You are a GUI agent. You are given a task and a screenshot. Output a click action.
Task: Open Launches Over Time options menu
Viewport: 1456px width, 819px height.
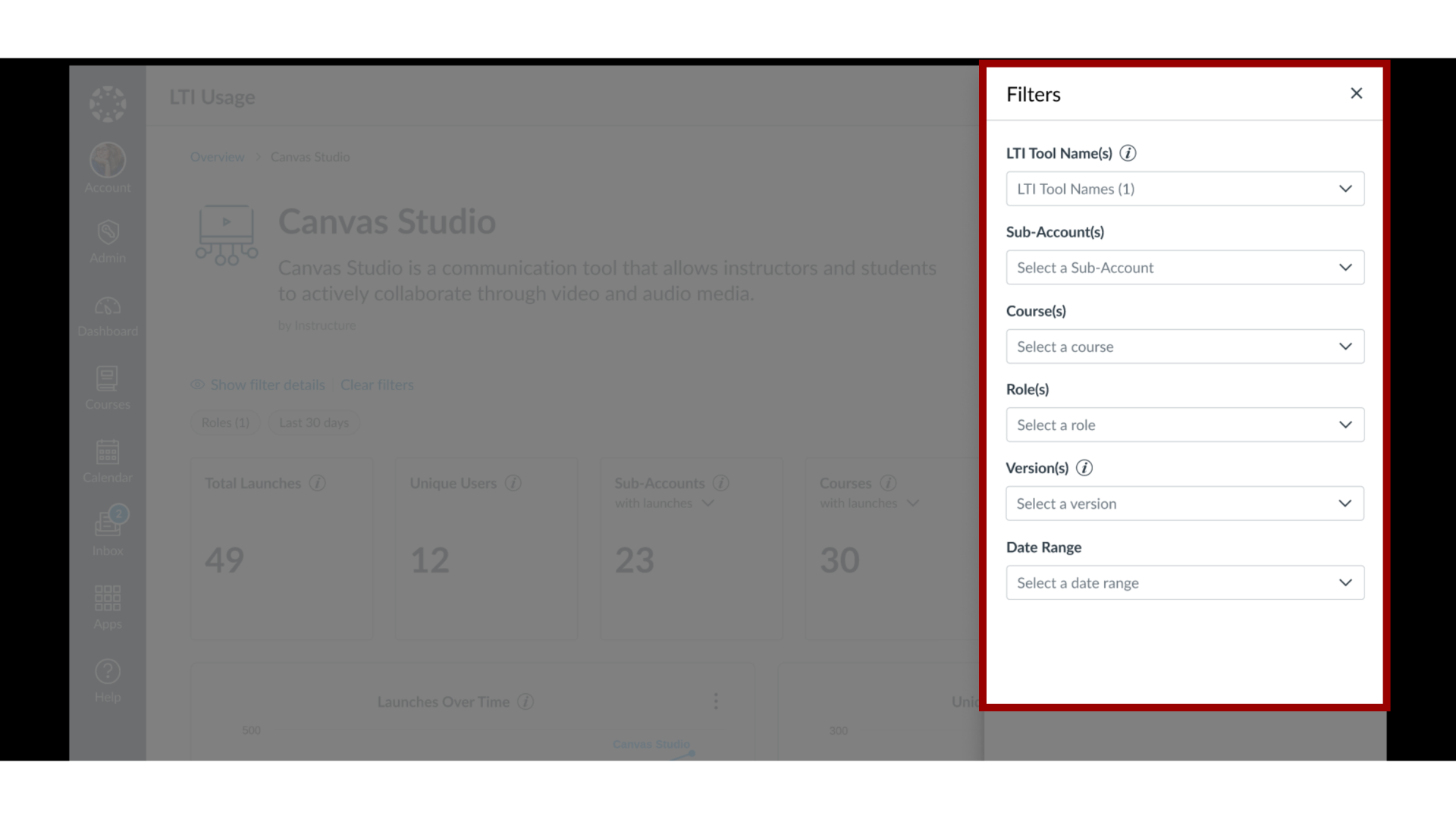point(716,701)
